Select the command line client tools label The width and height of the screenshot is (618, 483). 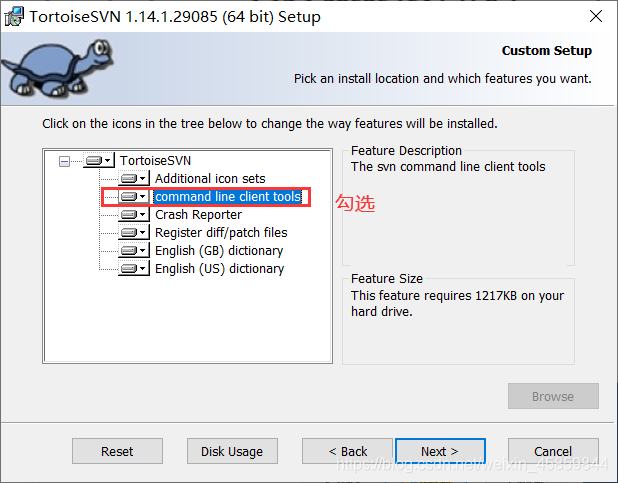pos(228,196)
